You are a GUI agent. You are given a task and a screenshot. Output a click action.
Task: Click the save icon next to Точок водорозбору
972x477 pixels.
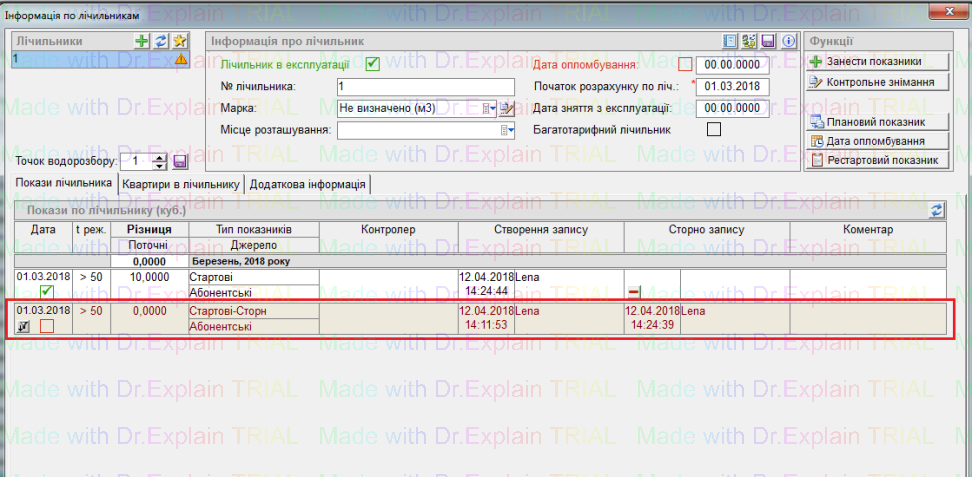coord(180,161)
